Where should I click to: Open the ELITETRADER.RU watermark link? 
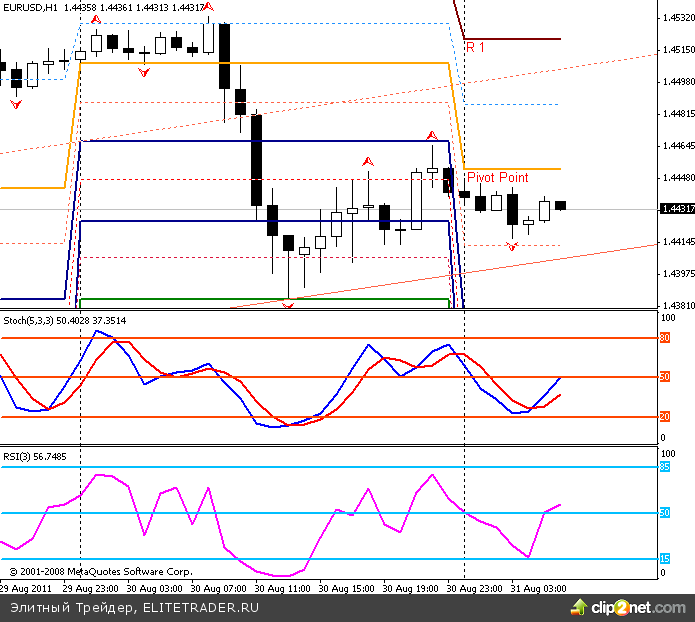click(201, 607)
